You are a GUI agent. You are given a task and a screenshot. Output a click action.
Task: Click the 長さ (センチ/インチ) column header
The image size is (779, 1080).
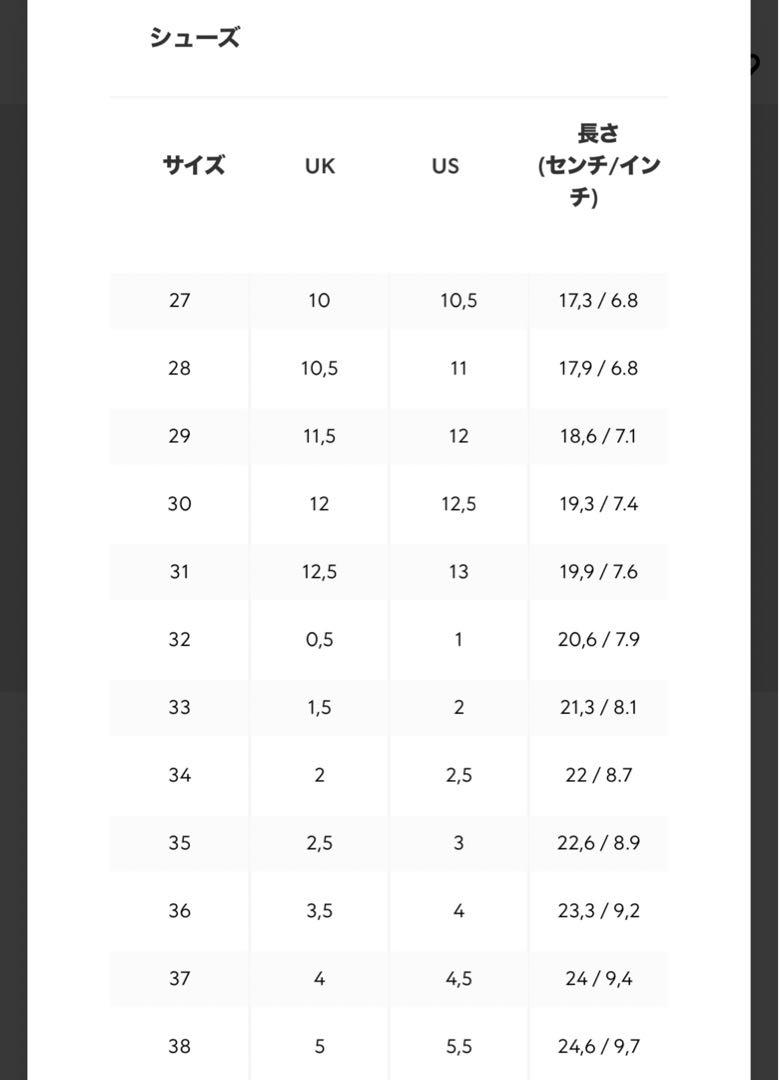point(599,165)
